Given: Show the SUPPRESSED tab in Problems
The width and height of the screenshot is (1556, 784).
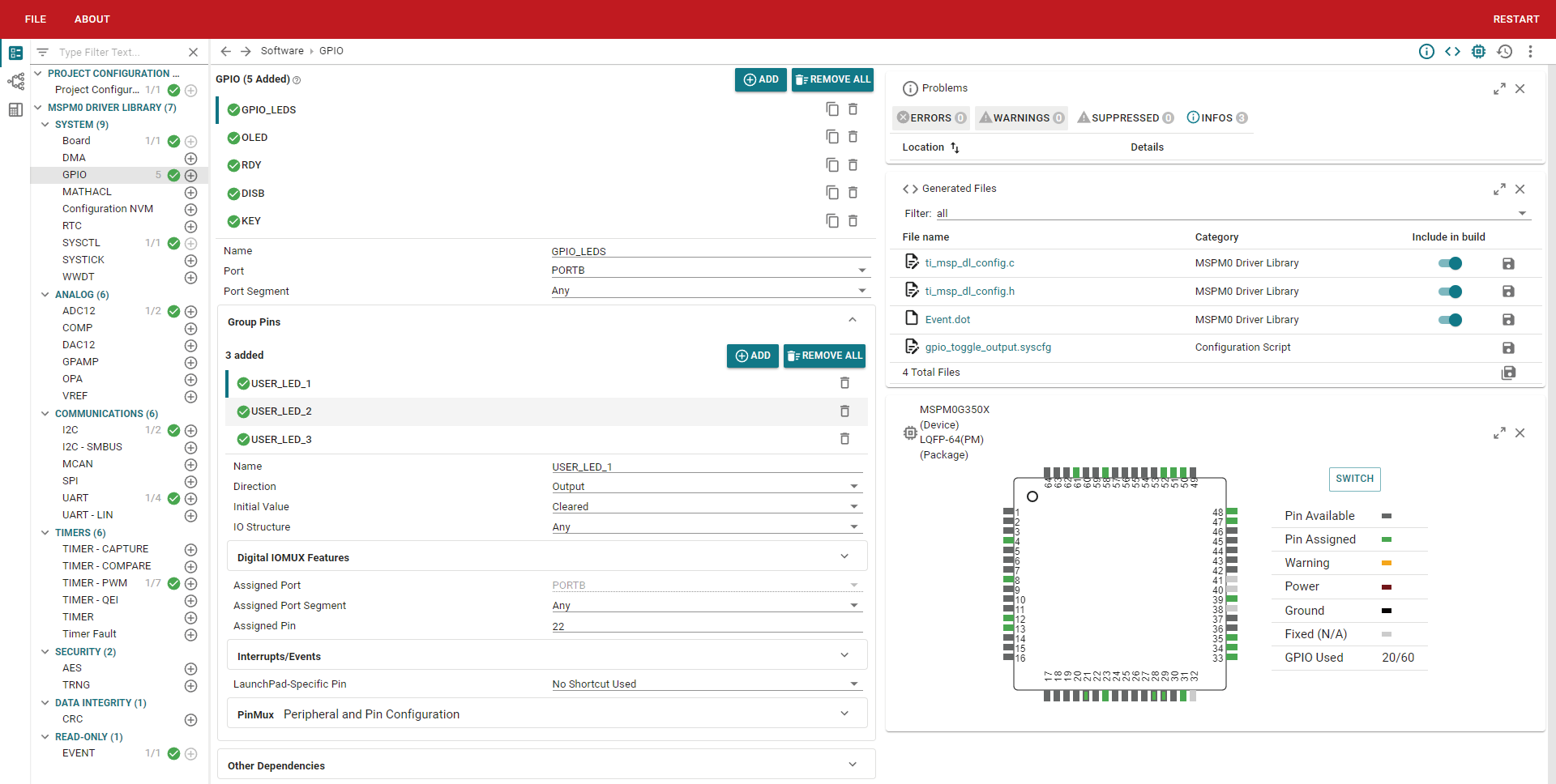Looking at the screenshot, I should click(x=1125, y=118).
